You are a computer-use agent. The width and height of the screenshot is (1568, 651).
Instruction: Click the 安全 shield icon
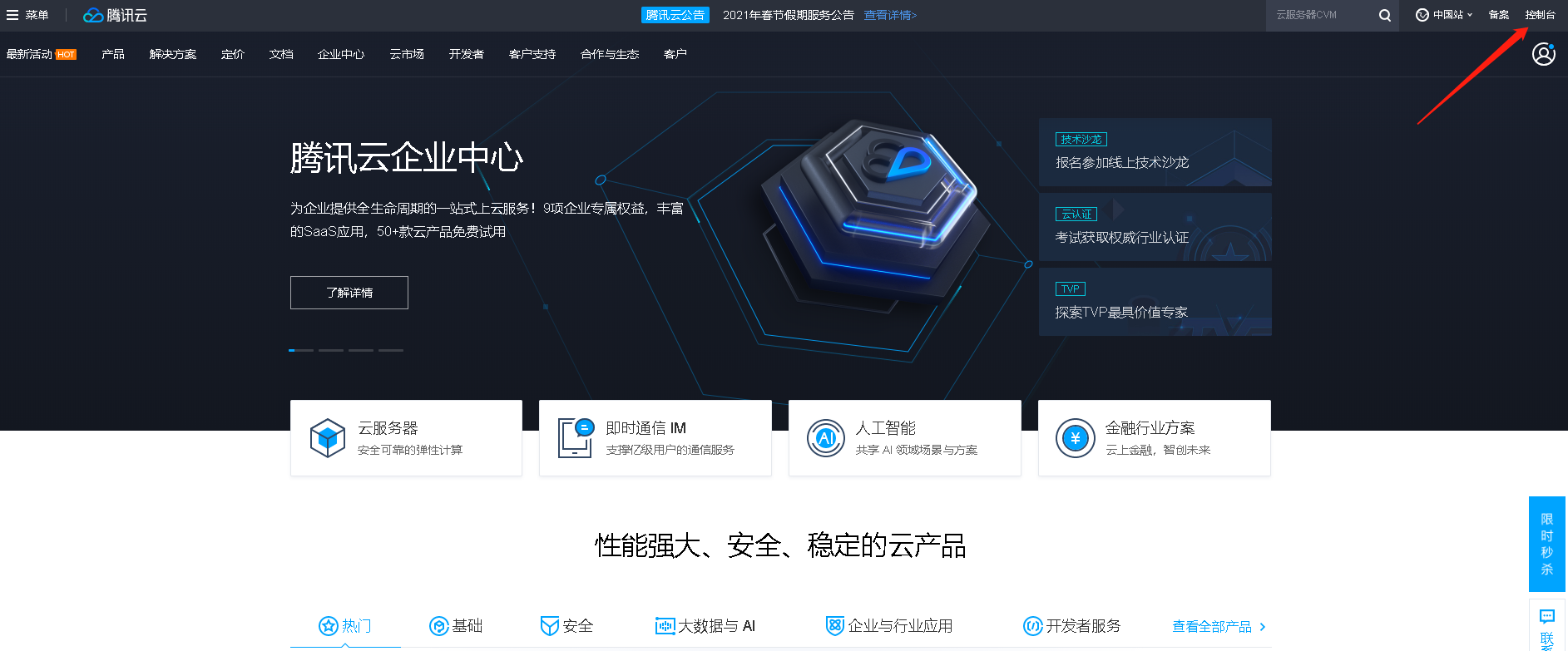point(549,626)
